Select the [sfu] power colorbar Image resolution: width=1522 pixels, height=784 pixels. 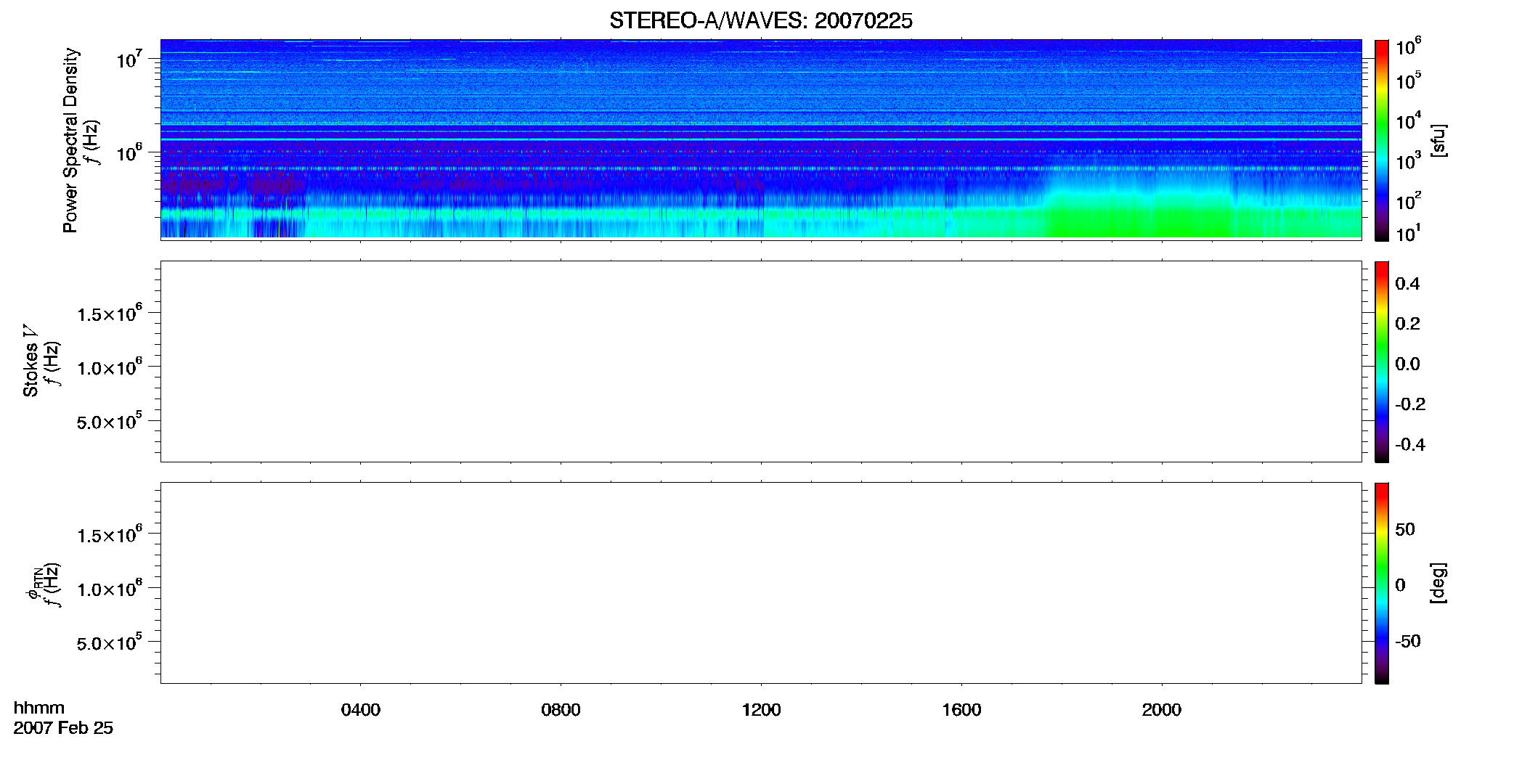[x=1382, y=140]
